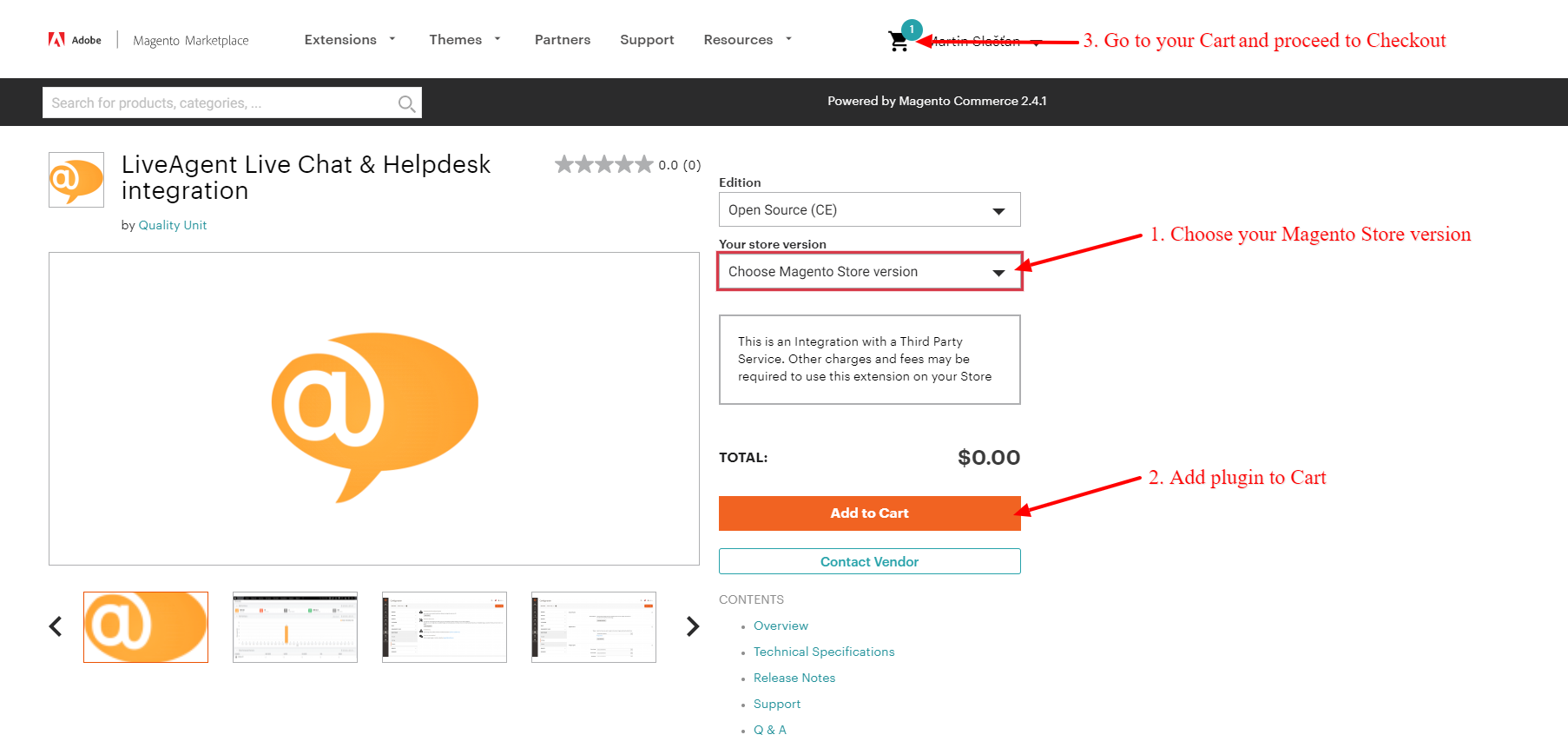Click the LiveAgent extension logo icon

[76, 180]
